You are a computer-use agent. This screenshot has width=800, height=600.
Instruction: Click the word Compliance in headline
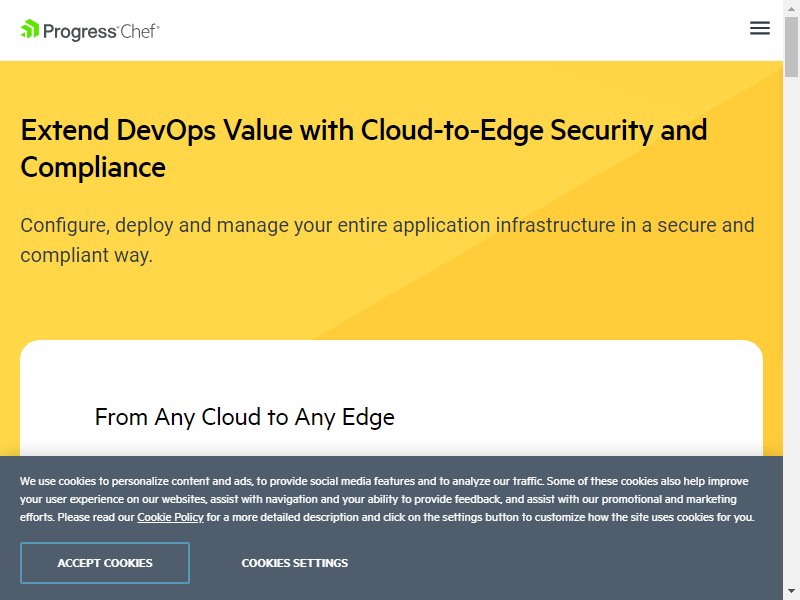[x=93, y=167]
